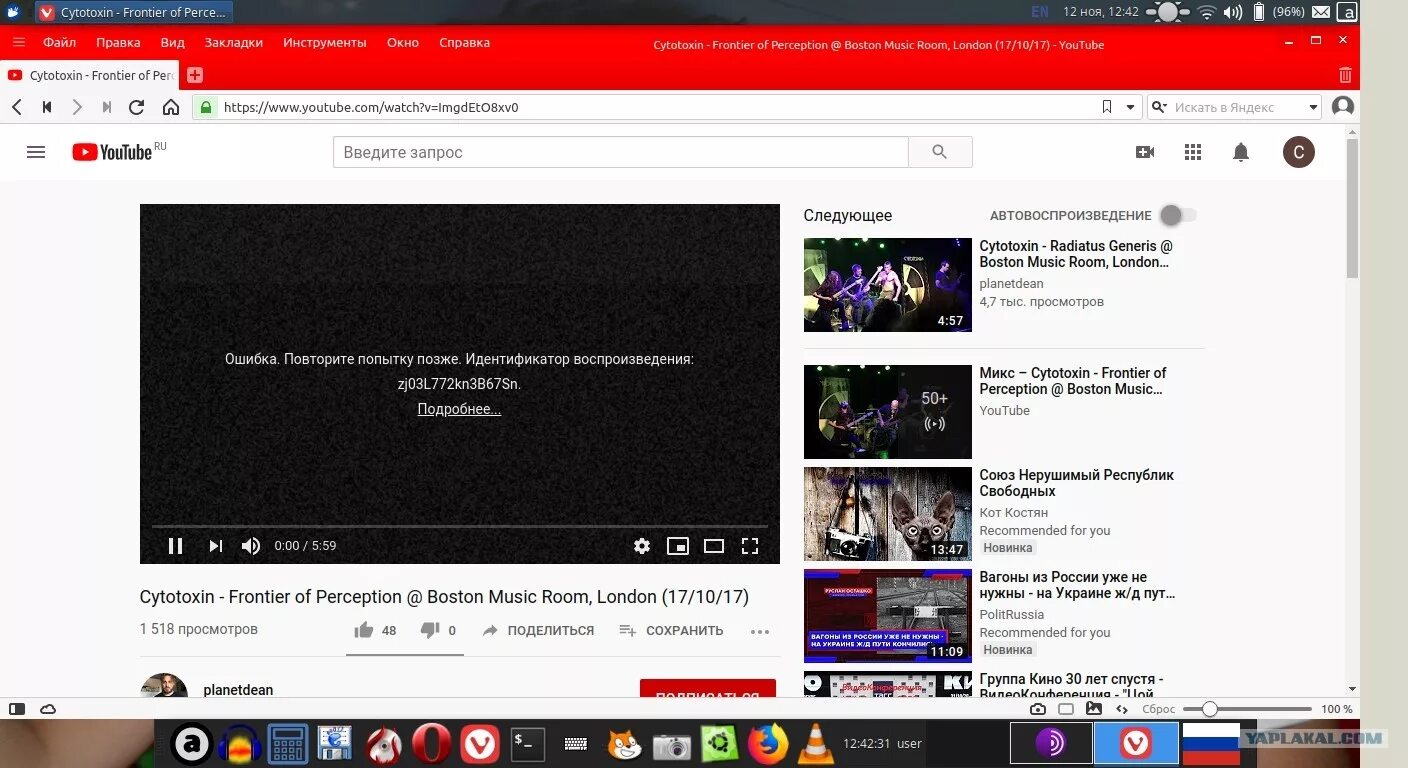The width and height of the screenshot is (1408, 768).
Task: Open page actions angle-brackets icon
Action: pos(1123,709)
